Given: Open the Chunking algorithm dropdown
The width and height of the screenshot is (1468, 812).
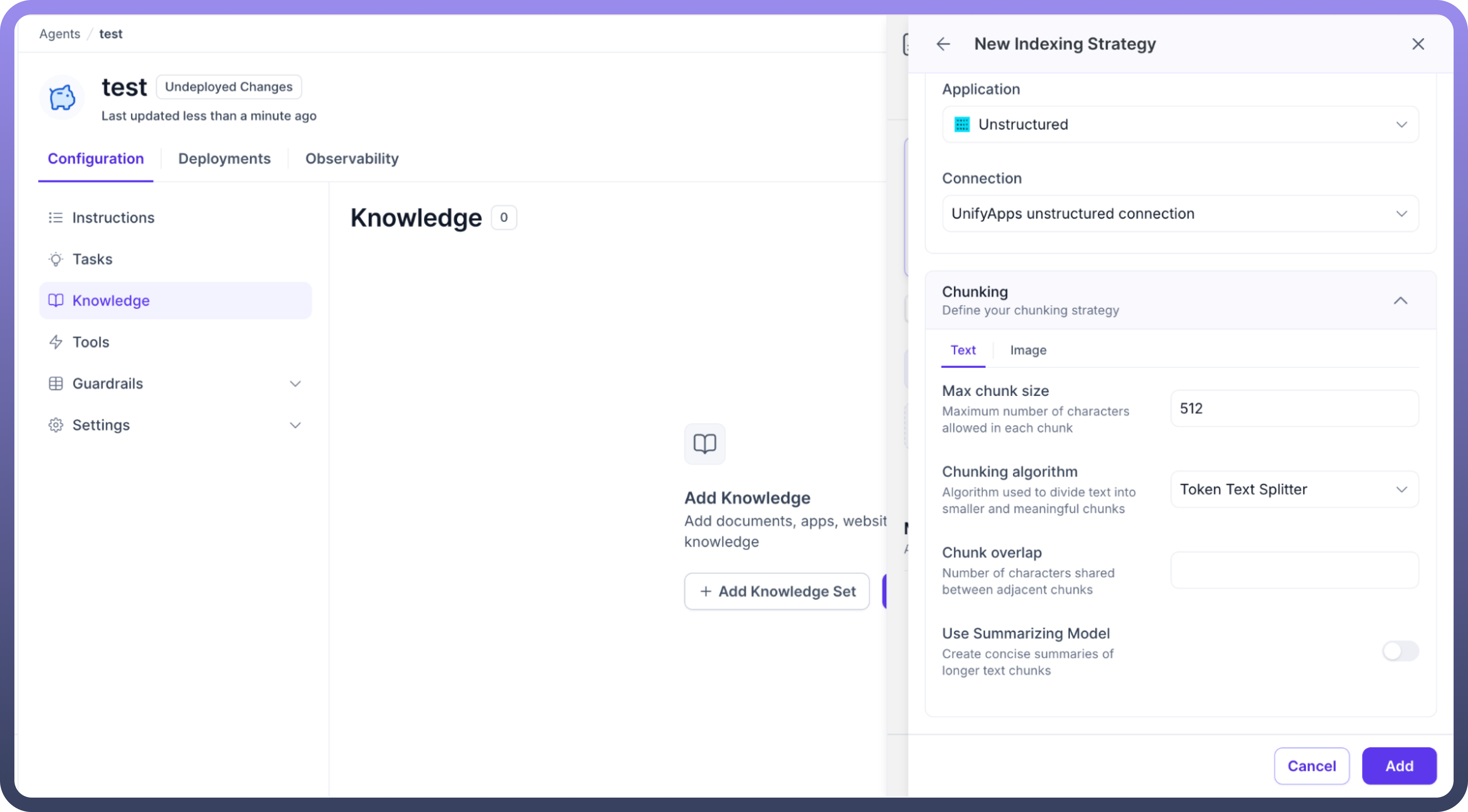Looking at the screenshot, I should 1294,489.
